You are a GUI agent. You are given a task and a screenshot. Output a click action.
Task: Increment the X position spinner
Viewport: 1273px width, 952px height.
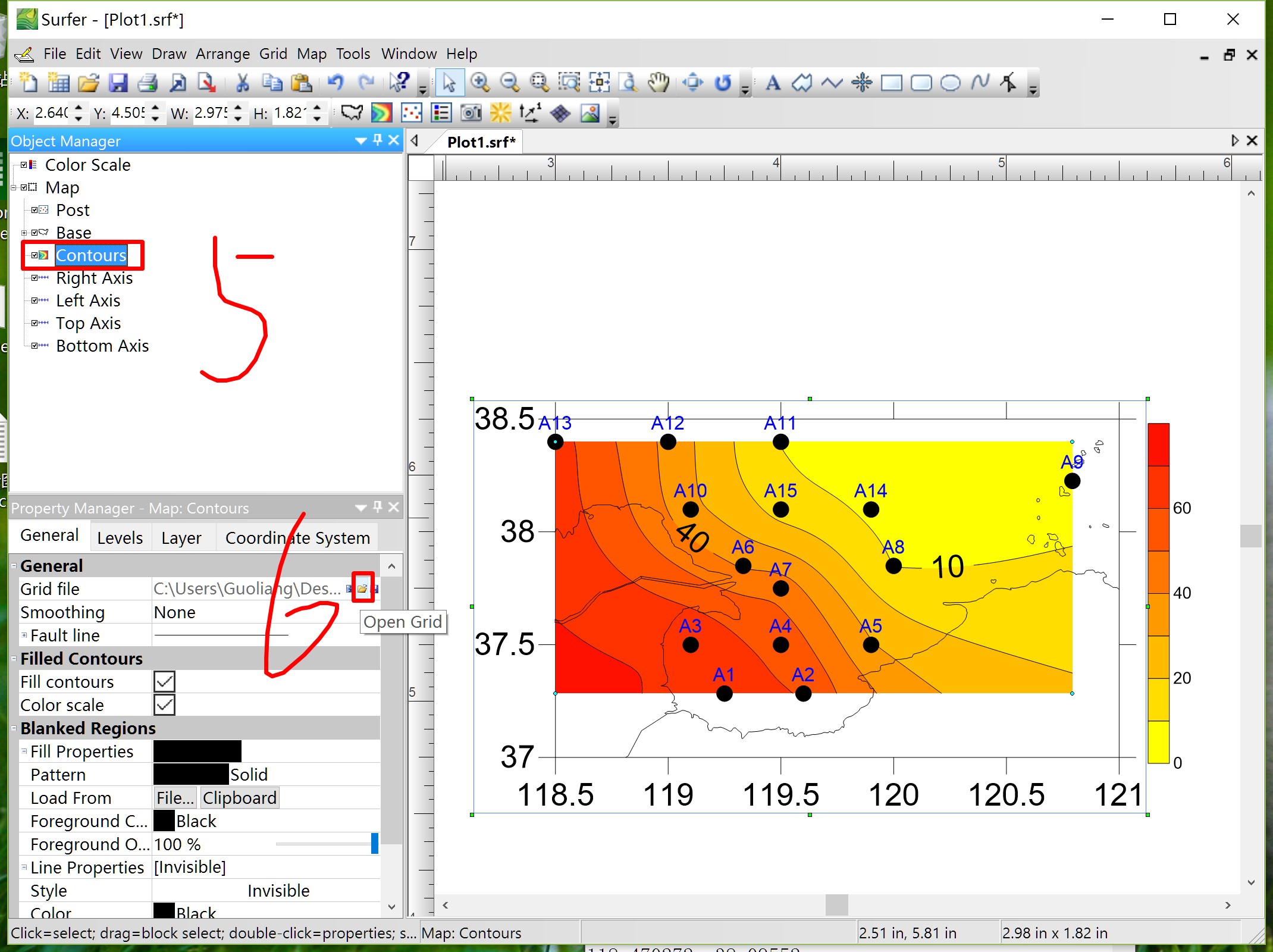(x=79, y=108)
